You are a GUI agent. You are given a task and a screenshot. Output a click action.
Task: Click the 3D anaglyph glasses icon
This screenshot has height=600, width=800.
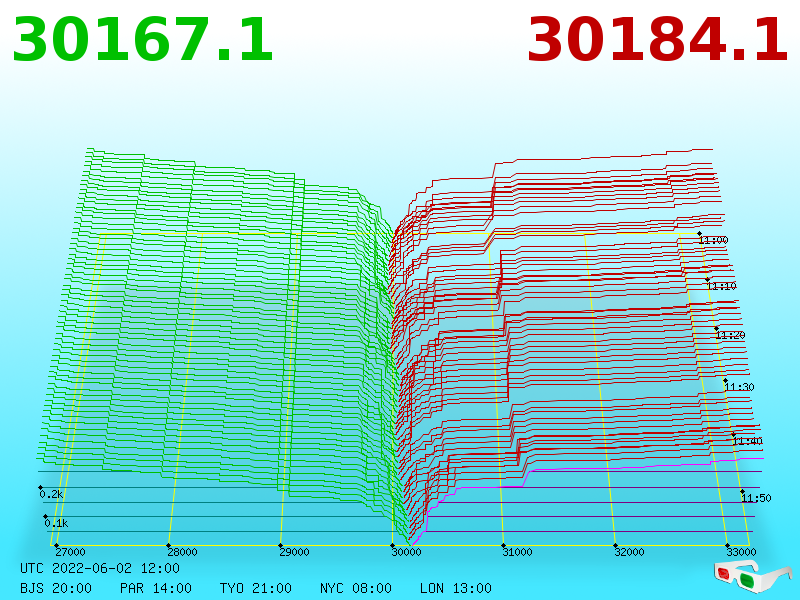pyautogui.click(x=752, y=576)
